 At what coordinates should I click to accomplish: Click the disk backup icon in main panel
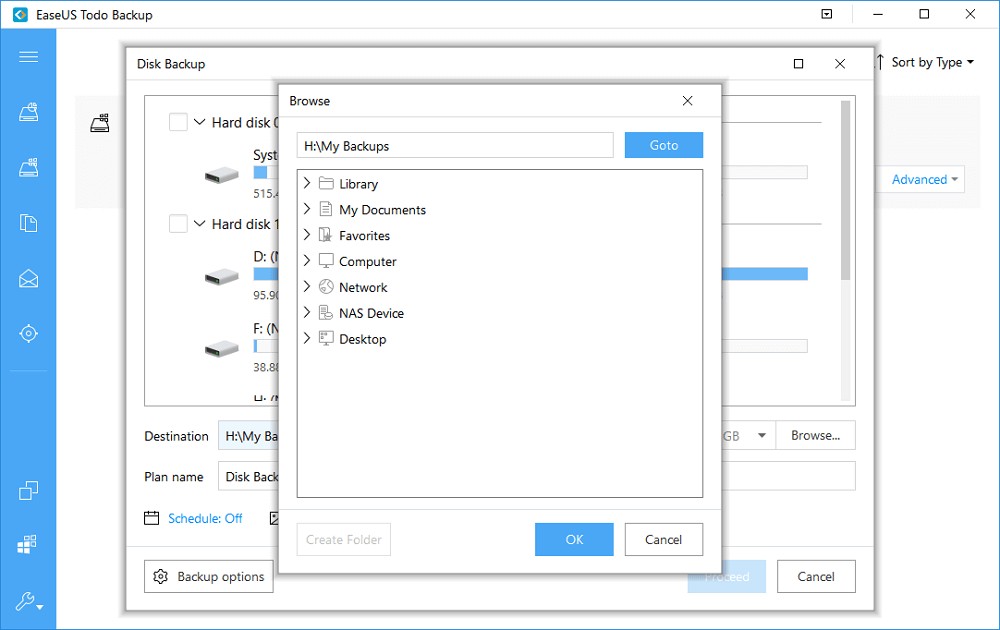99,122
